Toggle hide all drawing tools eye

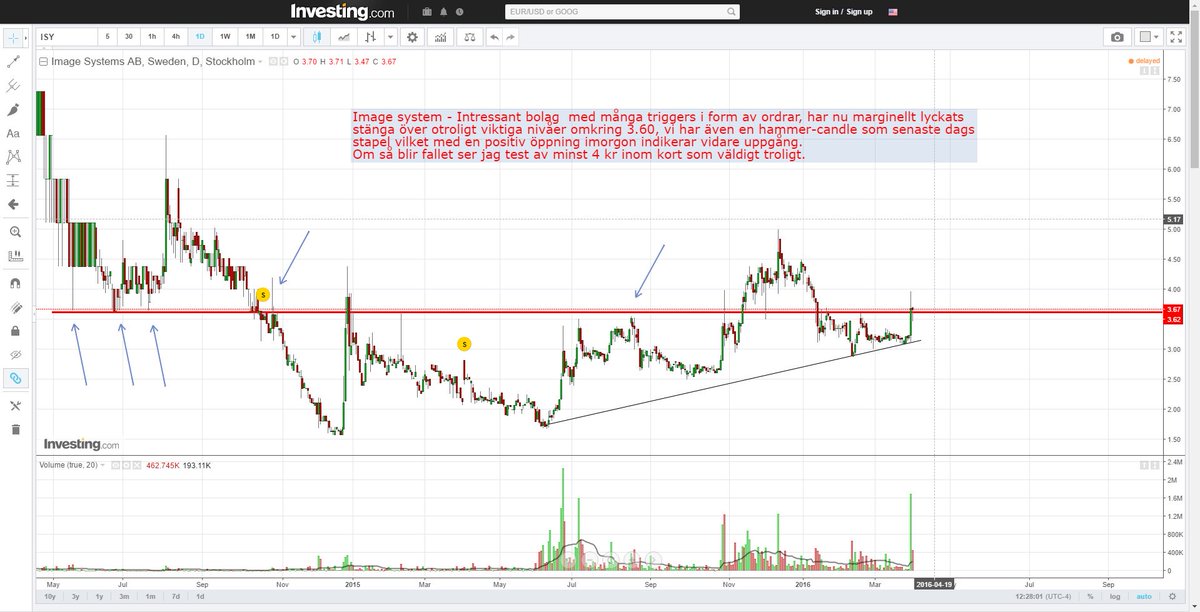pos(13,354)
